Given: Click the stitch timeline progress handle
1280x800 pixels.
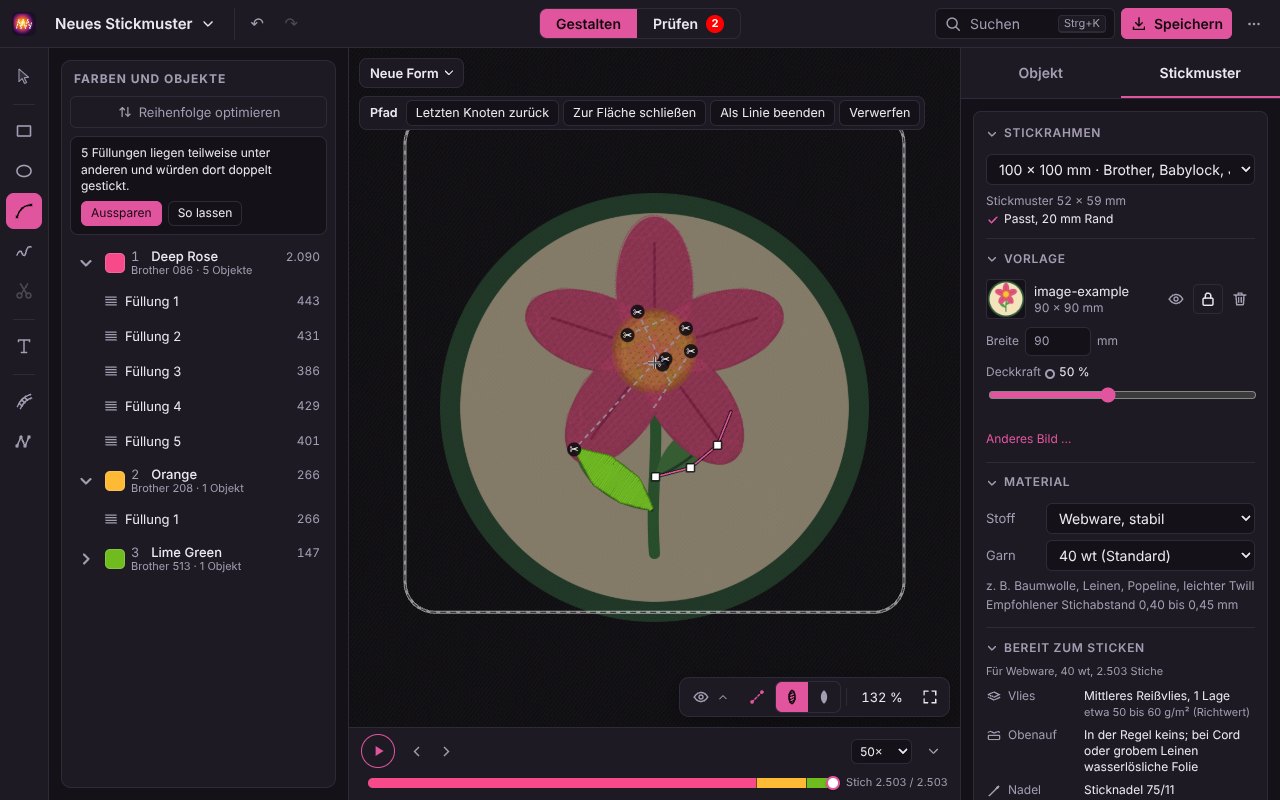Looking at the screenshot, I should click(x=833, y=783).
